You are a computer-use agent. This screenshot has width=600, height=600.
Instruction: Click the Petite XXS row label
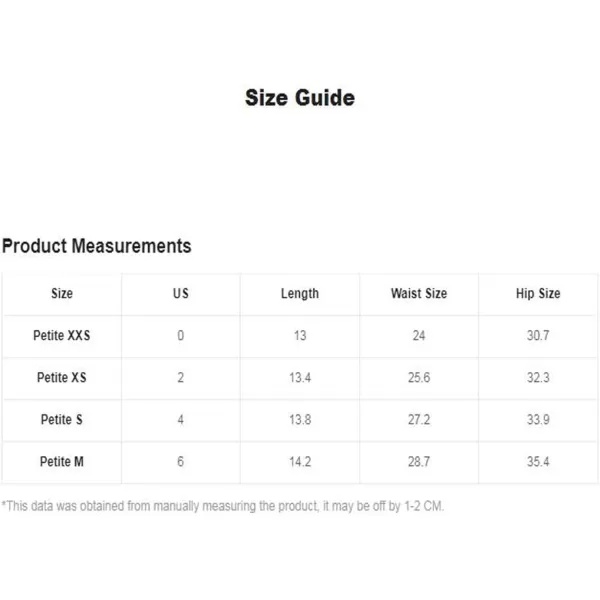point(62,336)
